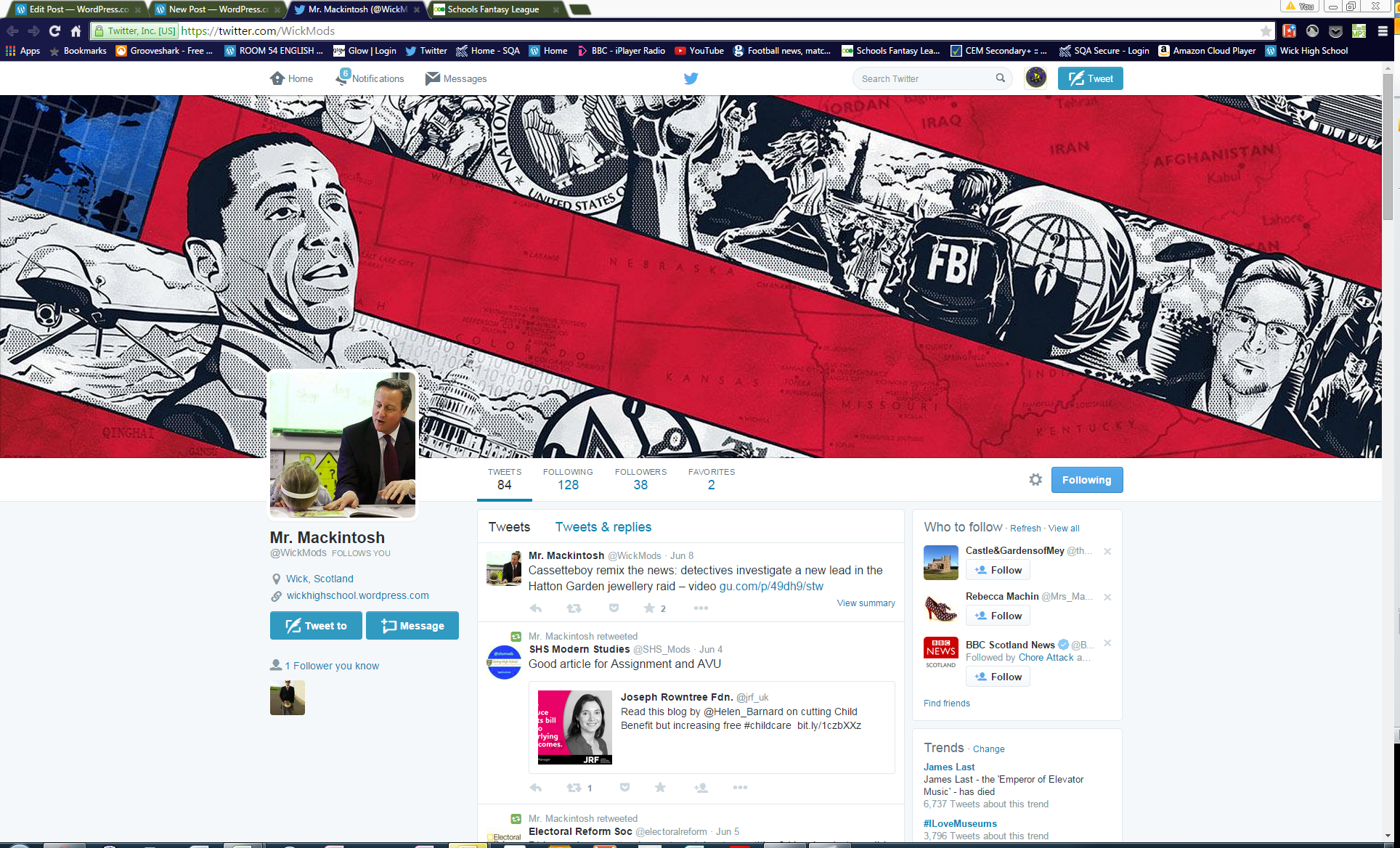1400x848 pixels.
Task: Toggle the Following button off
Action: (1086, 480)
